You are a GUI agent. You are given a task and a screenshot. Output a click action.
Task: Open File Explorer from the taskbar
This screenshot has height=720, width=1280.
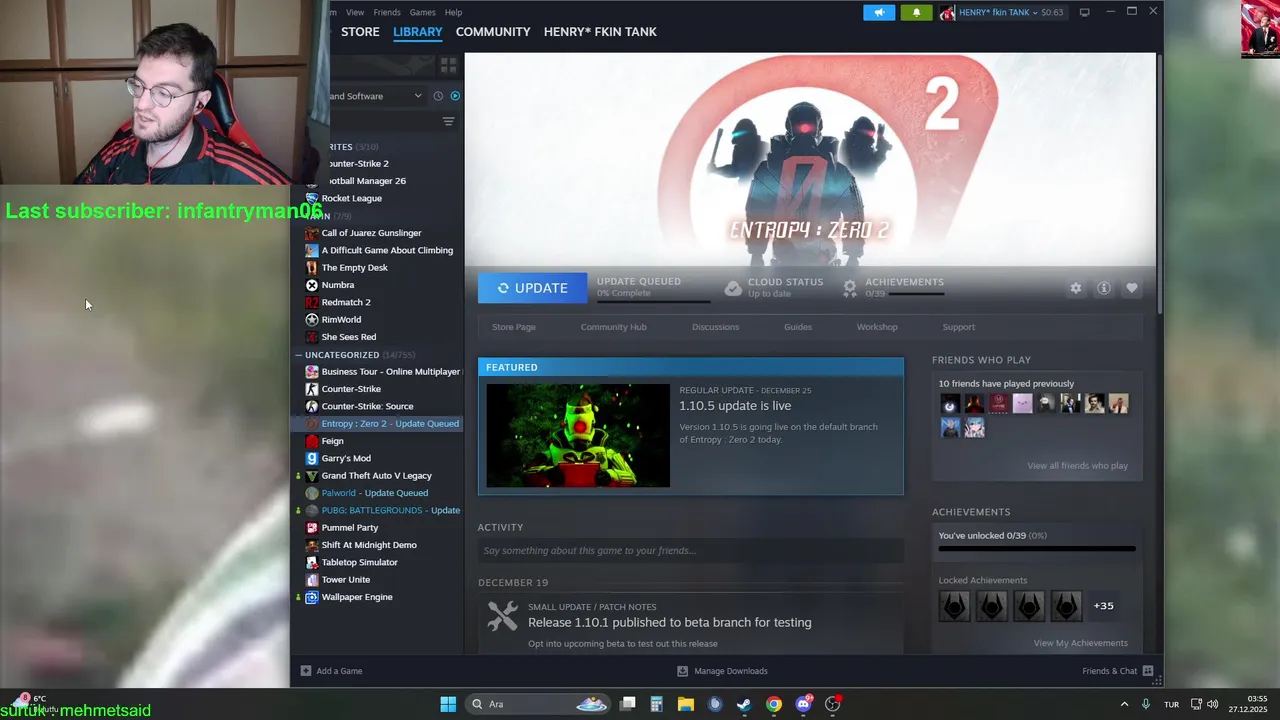click(x=686, y=704)
